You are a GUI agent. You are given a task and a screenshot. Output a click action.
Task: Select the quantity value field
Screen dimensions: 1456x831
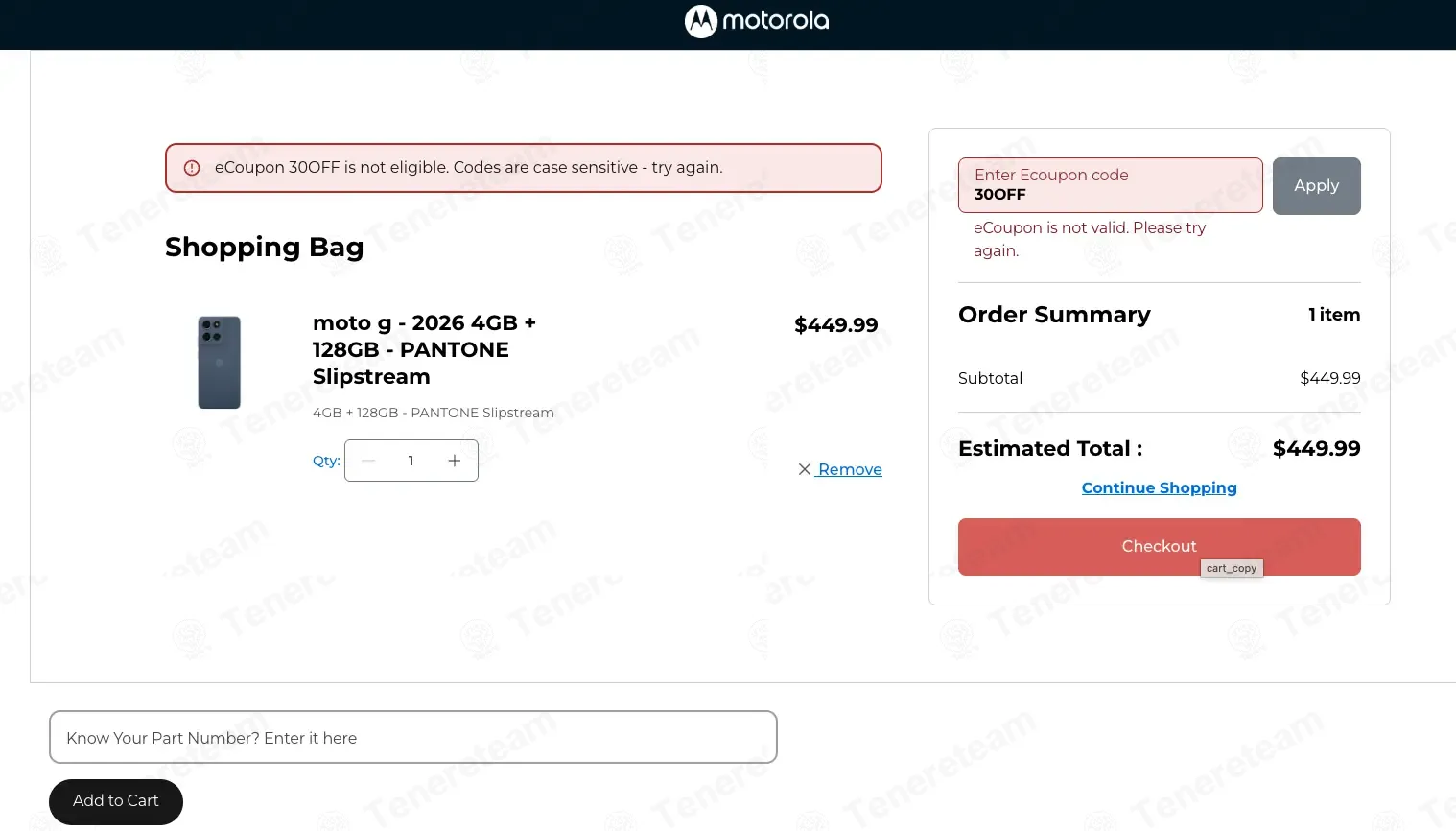pos(411,461)
